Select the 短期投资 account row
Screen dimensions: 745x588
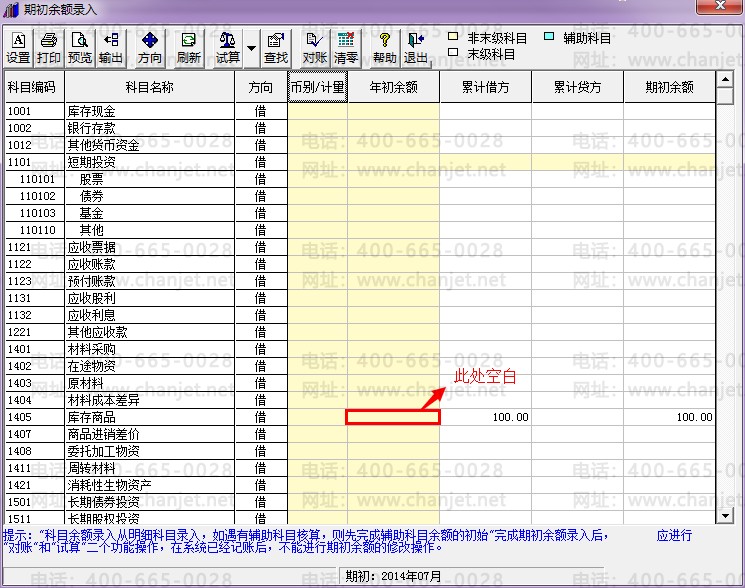coord(360,162)
